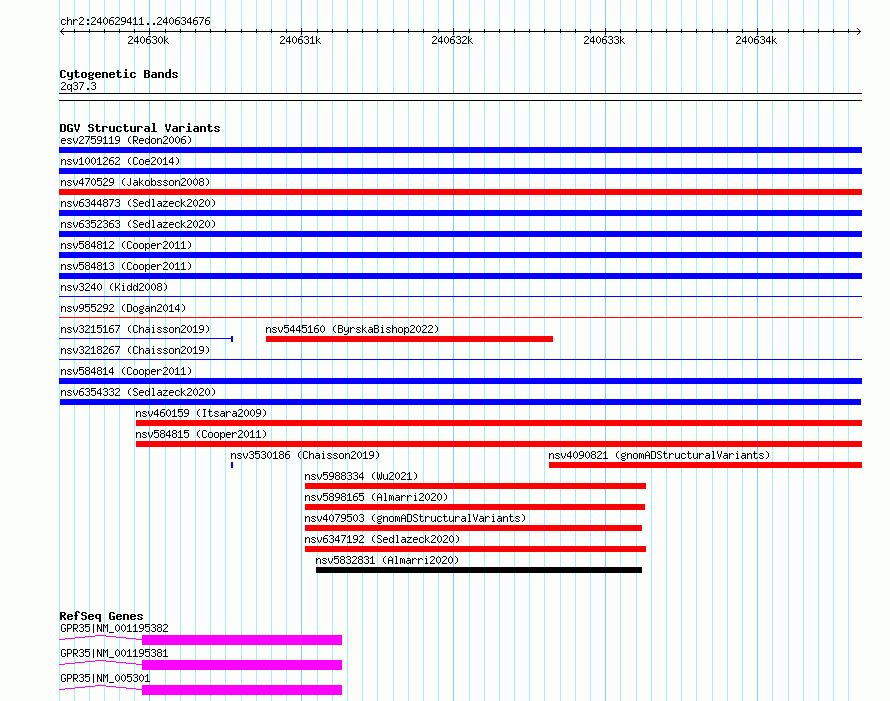Click the nsv584813 (Cooper2011) label
890x701 pixels.
126,266
